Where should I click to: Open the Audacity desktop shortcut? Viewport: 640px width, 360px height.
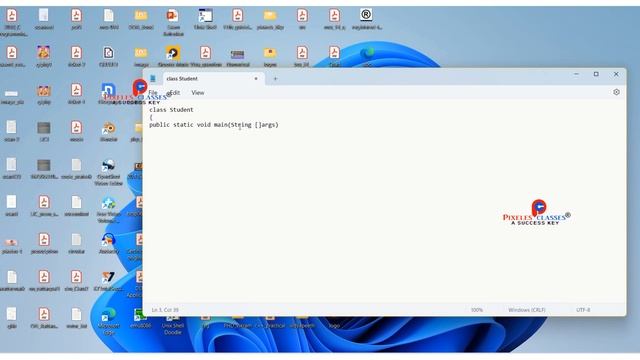pos(109,244)
